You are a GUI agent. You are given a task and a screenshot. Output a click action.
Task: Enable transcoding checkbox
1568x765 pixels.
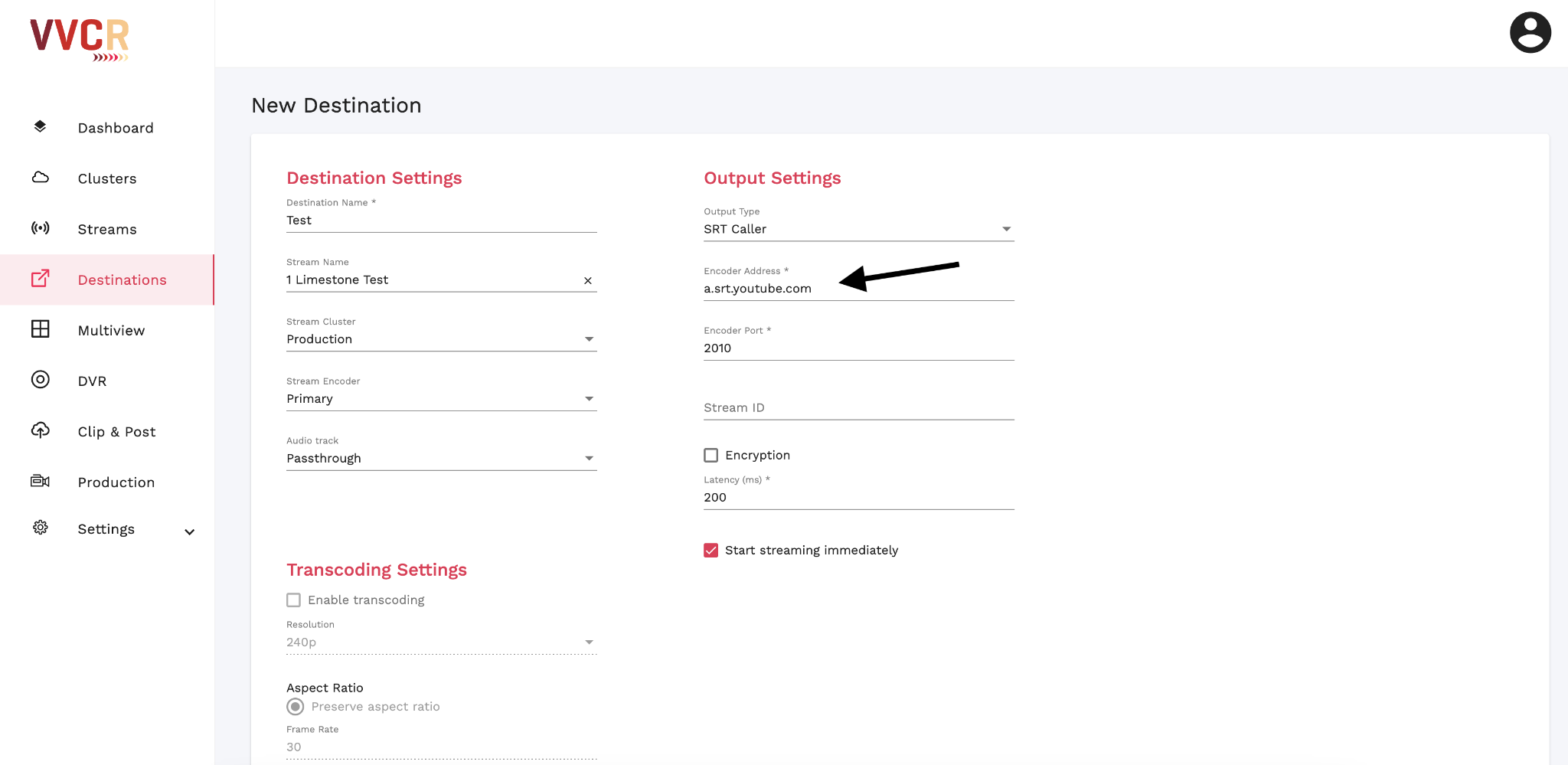(x=294, y=600)
